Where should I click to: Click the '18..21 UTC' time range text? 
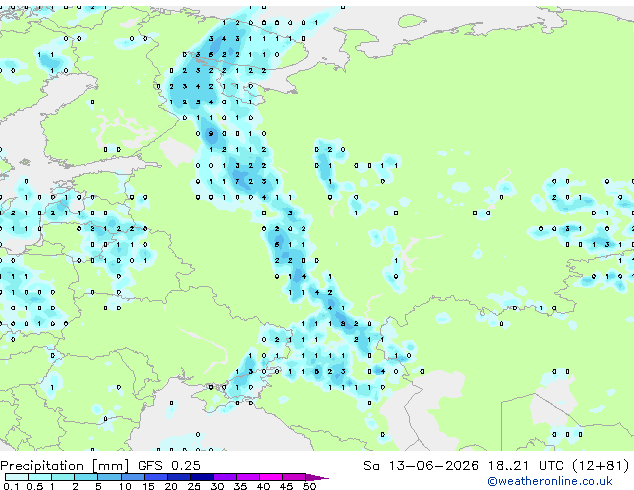point(525,466)
